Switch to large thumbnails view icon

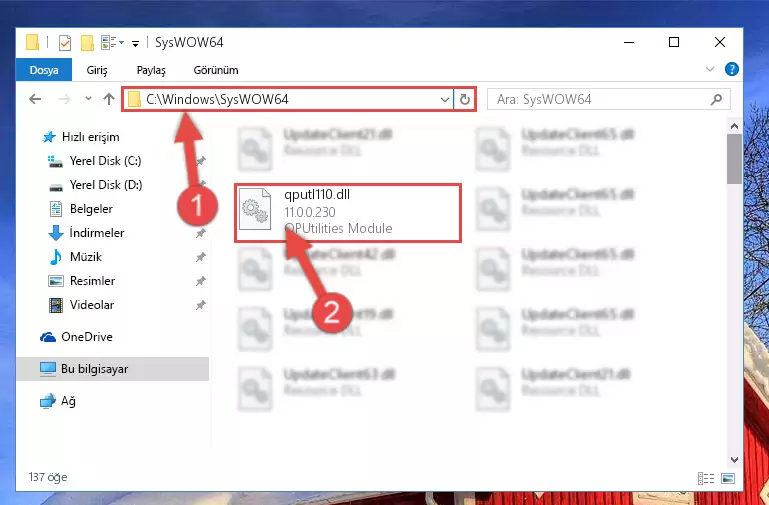[x=728, y=478]
